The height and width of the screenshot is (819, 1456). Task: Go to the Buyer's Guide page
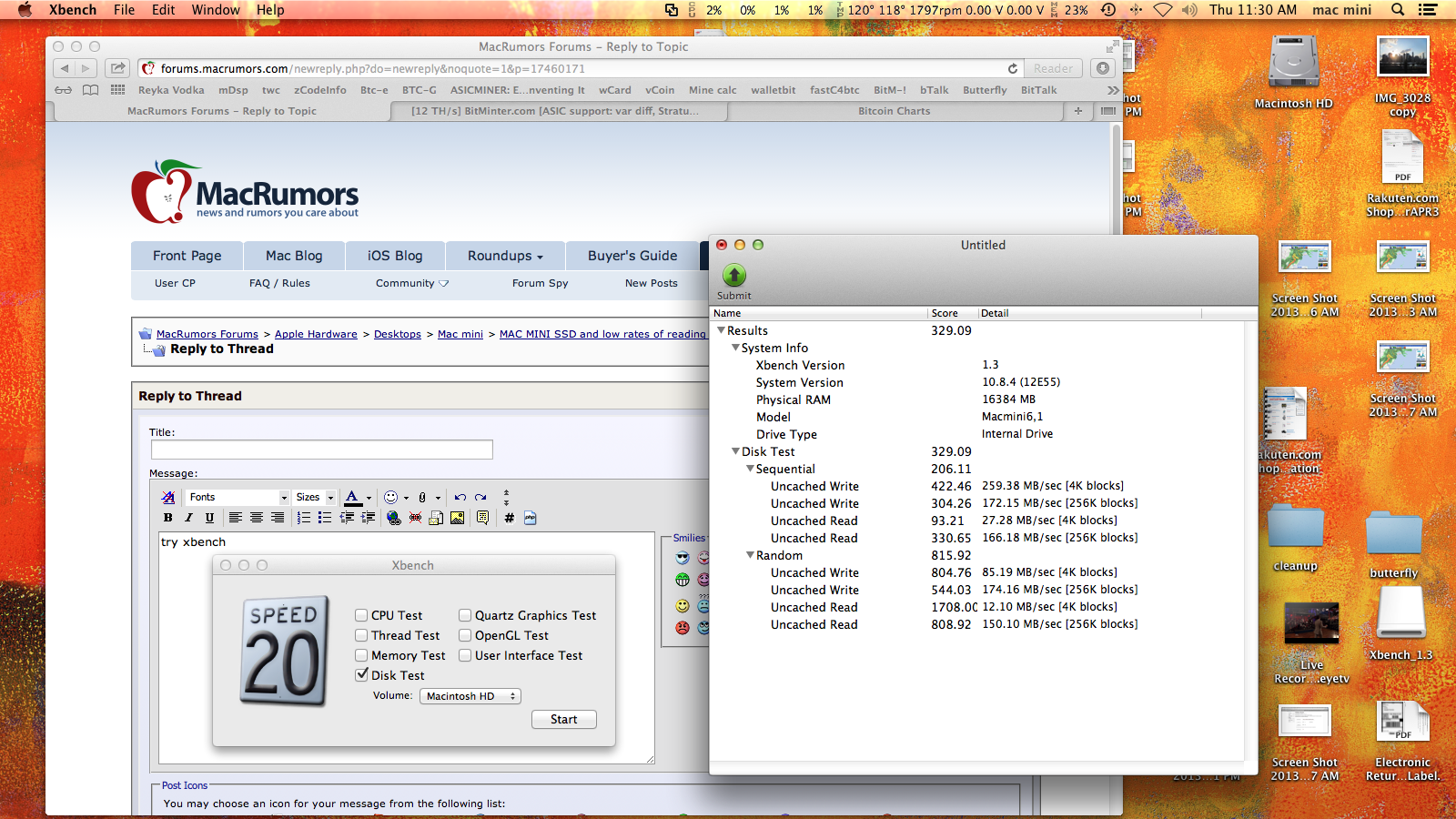click(632, 256)
